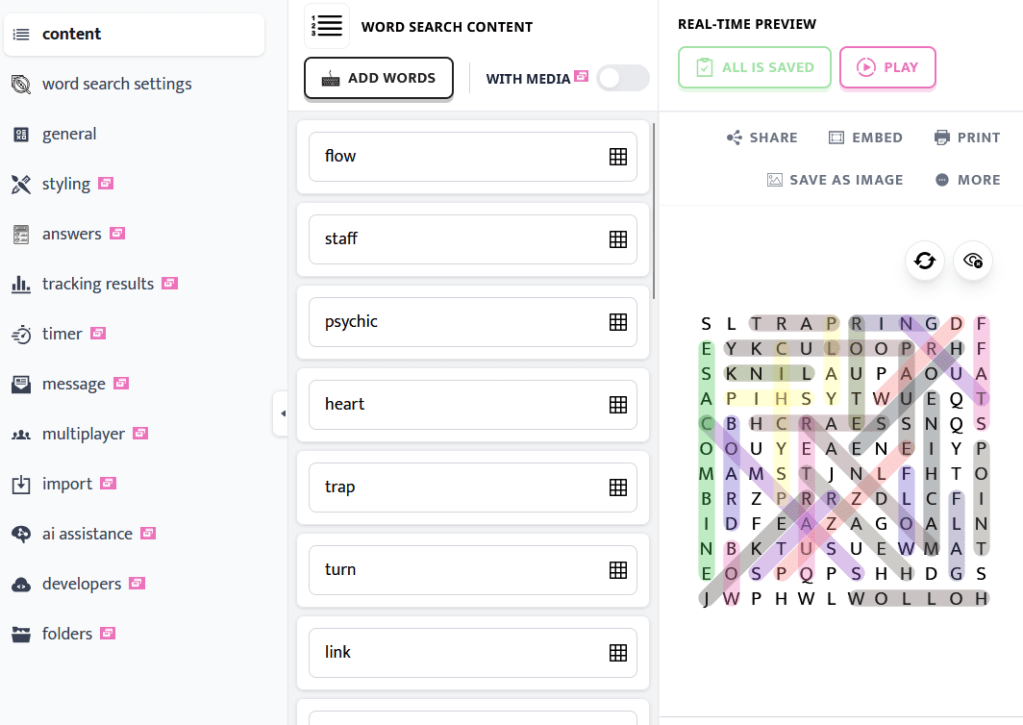Click the grid icon beside 'link'
The height and width of the screenshot is (725, 1023).
pos(618,652)
